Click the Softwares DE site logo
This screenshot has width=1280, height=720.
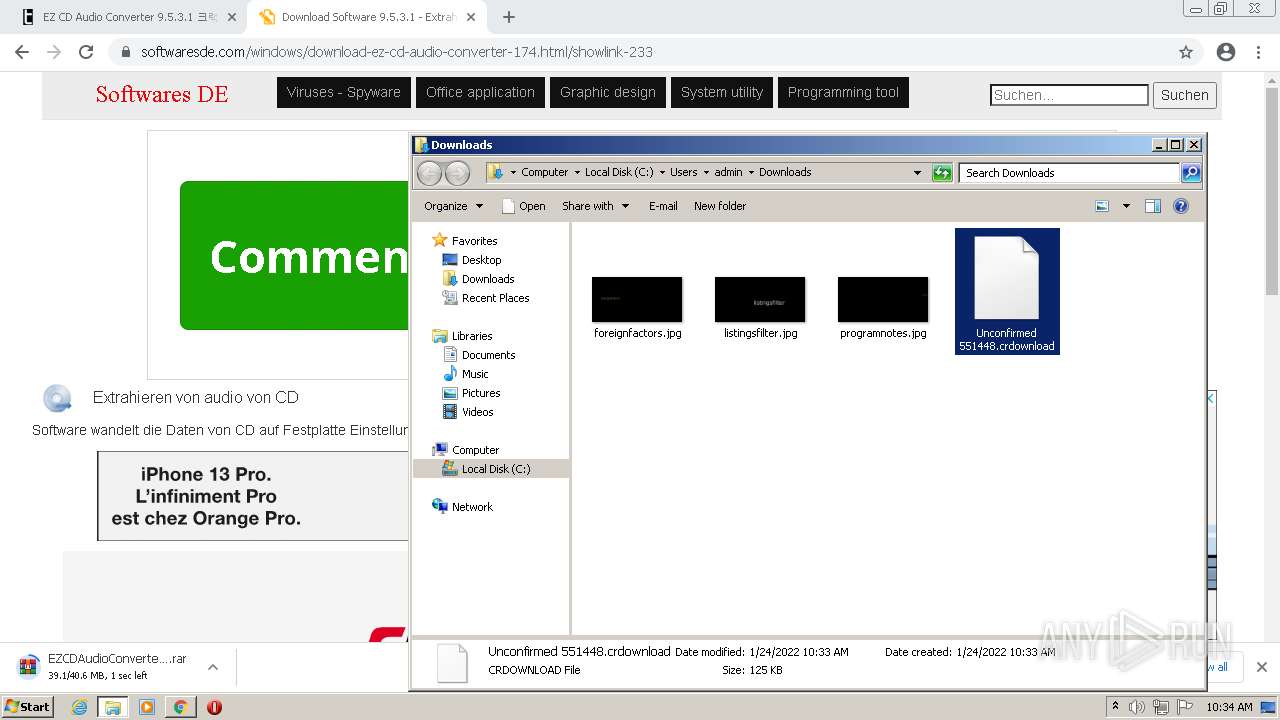pos(162,94)
